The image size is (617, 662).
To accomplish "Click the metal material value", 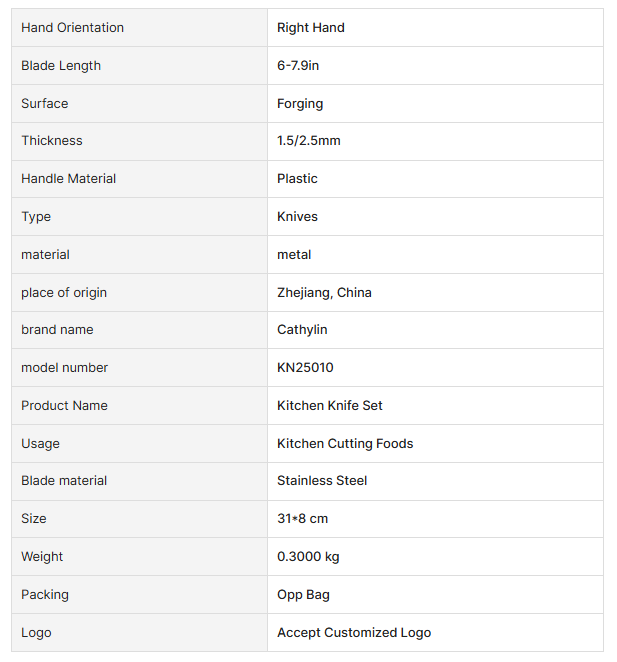I will pos(294,255).
